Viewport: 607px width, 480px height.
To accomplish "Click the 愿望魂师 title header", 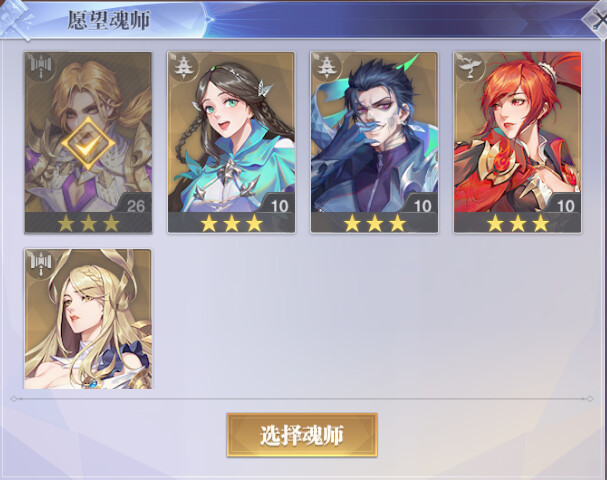I will pos(109,20).
